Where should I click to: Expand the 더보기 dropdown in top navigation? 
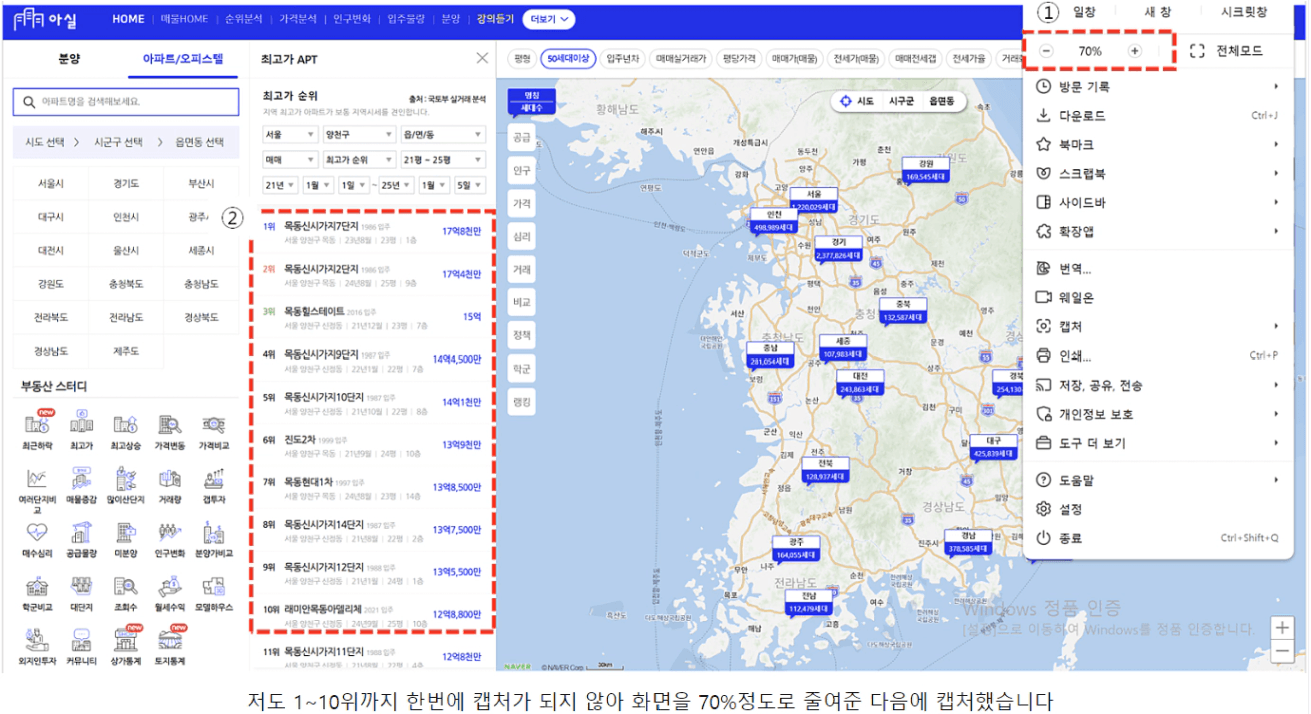click(551, 19)
